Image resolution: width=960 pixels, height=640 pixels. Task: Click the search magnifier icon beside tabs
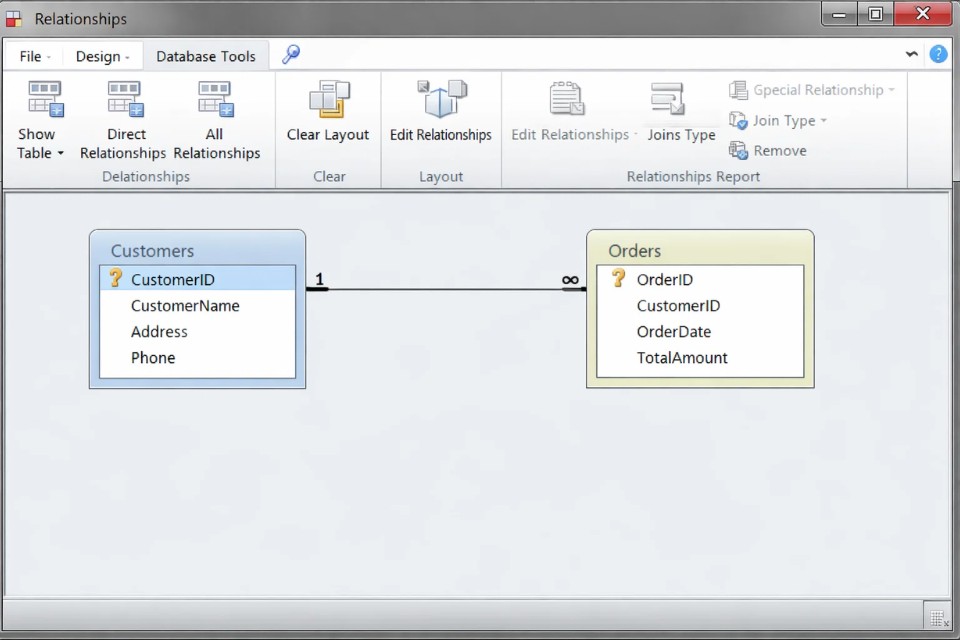pos(291,54)
